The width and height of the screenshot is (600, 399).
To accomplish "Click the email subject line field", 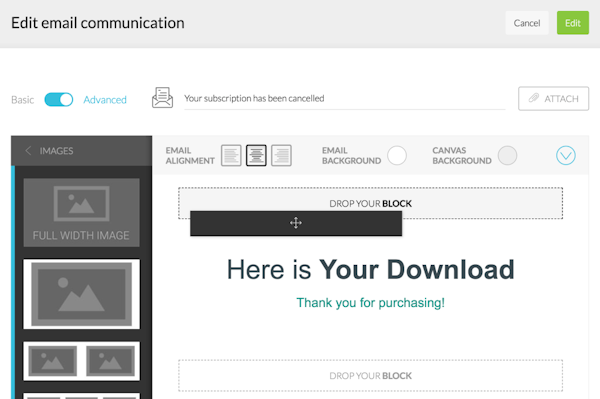I will click(344, 99).
